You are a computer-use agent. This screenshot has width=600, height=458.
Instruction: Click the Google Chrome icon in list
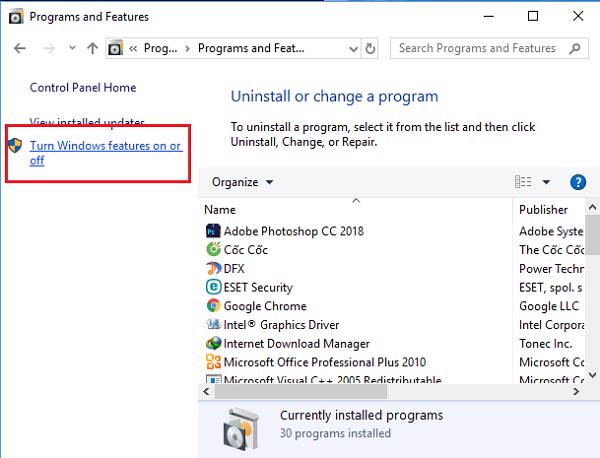click(x=213, y=306)
